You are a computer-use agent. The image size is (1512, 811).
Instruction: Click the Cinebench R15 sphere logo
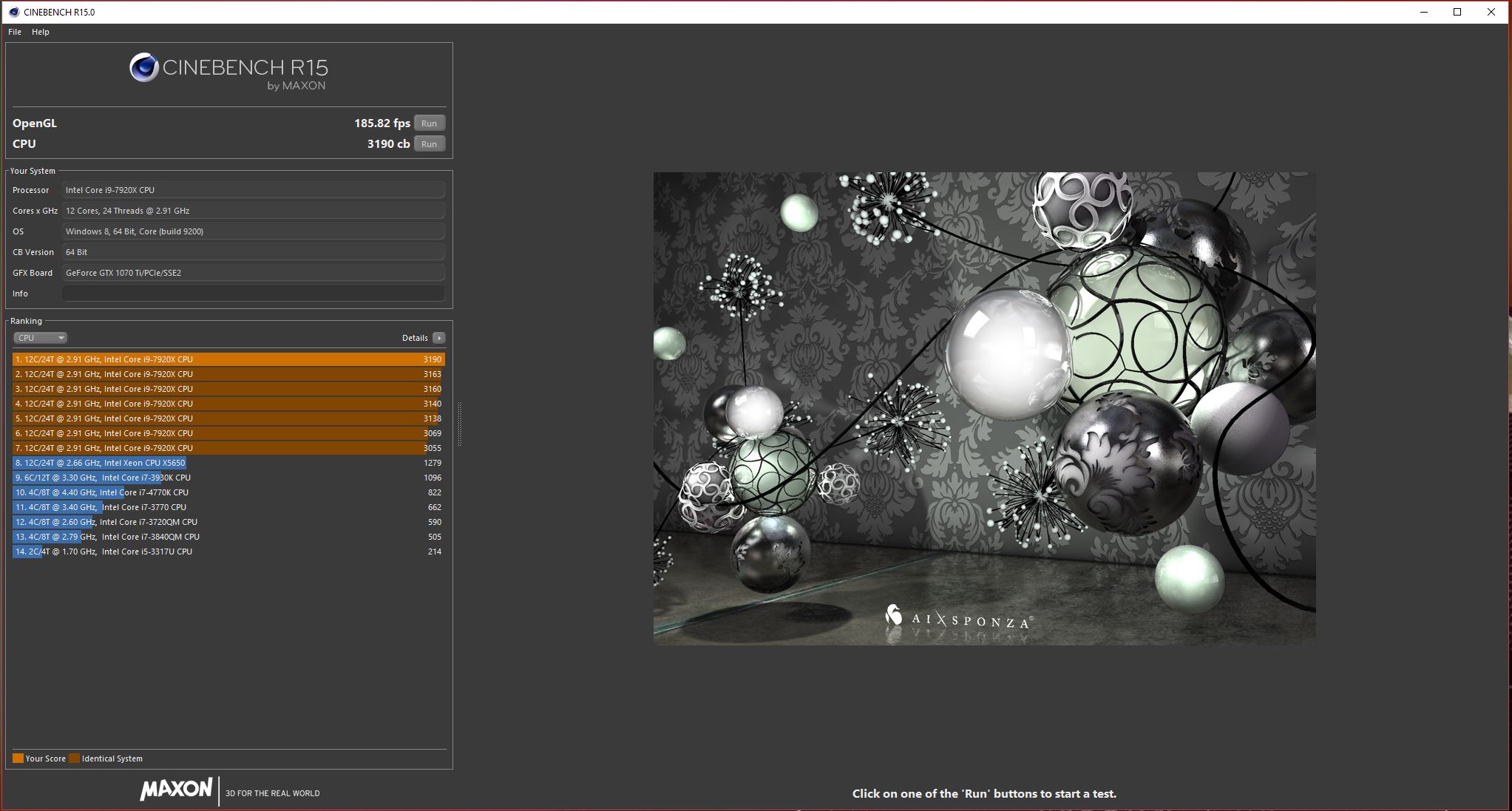point(144,68)
